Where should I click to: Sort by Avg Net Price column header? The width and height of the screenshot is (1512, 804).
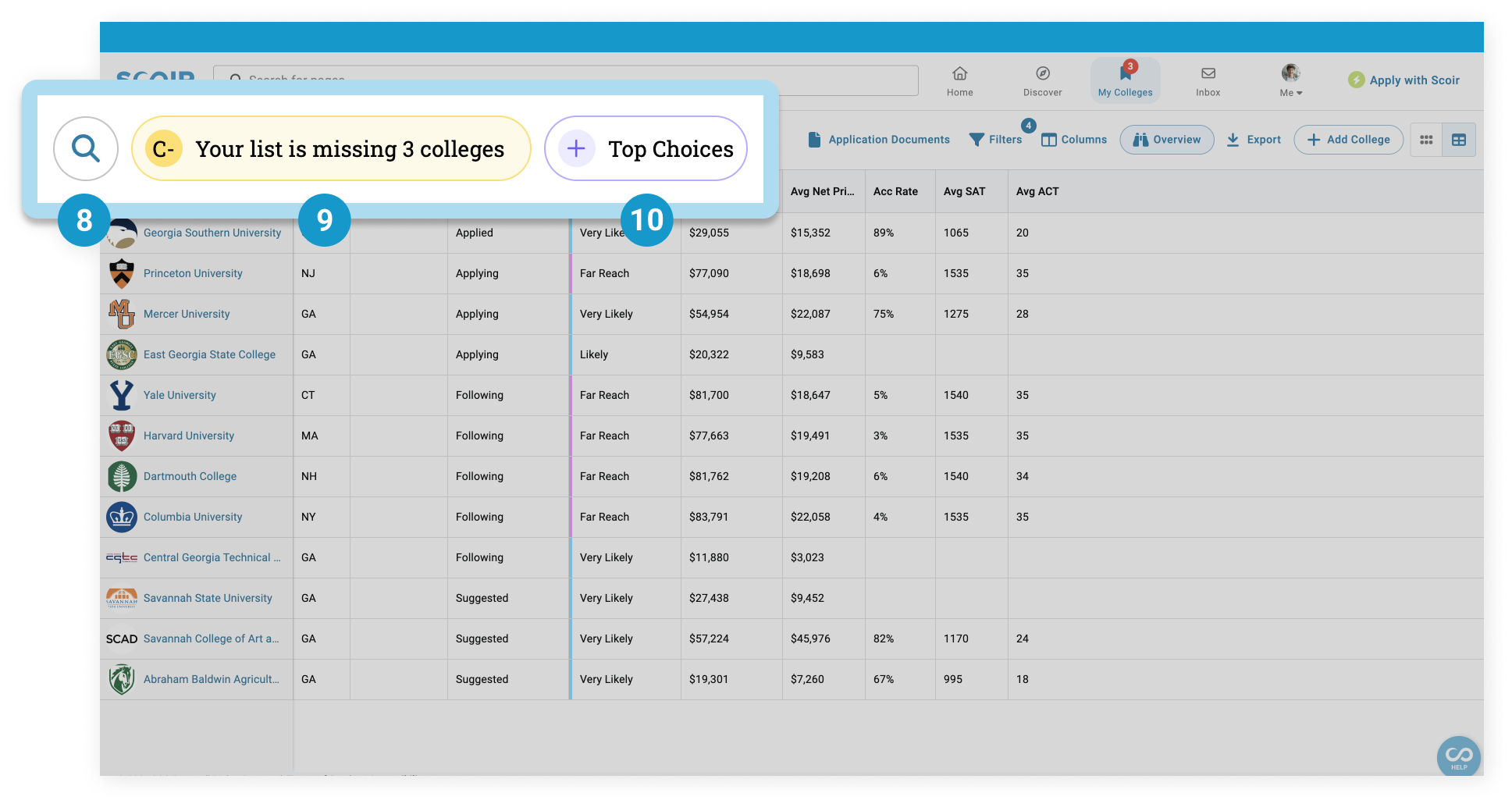(823, 191)
